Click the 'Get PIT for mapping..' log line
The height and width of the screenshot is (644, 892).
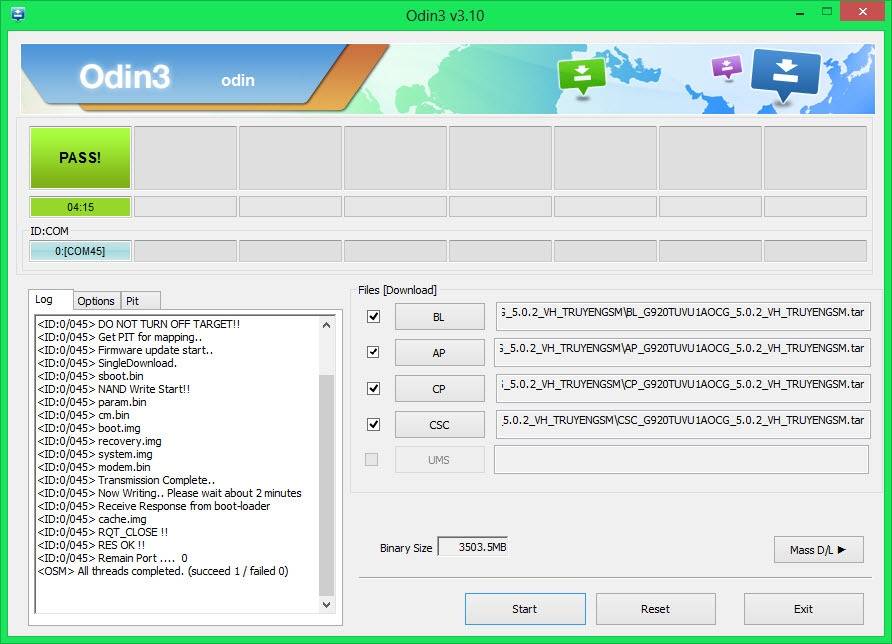click(120, 337)
